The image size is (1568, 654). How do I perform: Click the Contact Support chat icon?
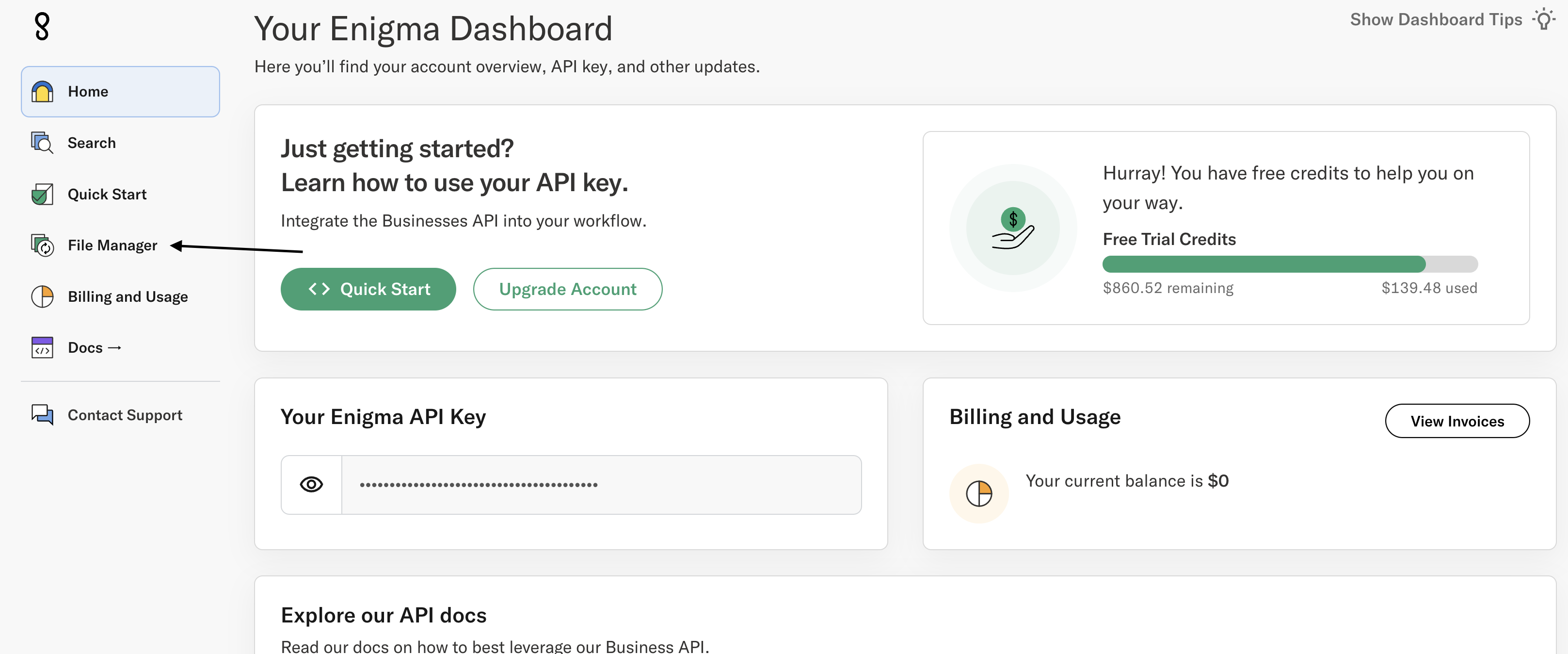point(41,415)
